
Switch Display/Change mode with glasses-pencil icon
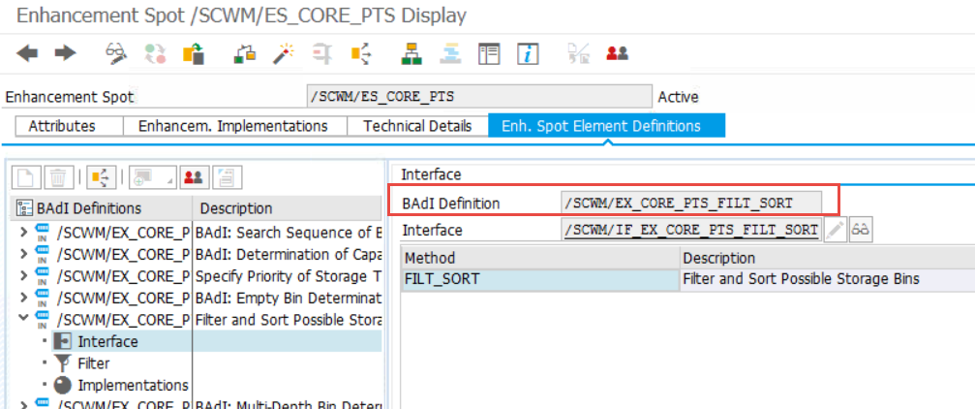(116, 54)
